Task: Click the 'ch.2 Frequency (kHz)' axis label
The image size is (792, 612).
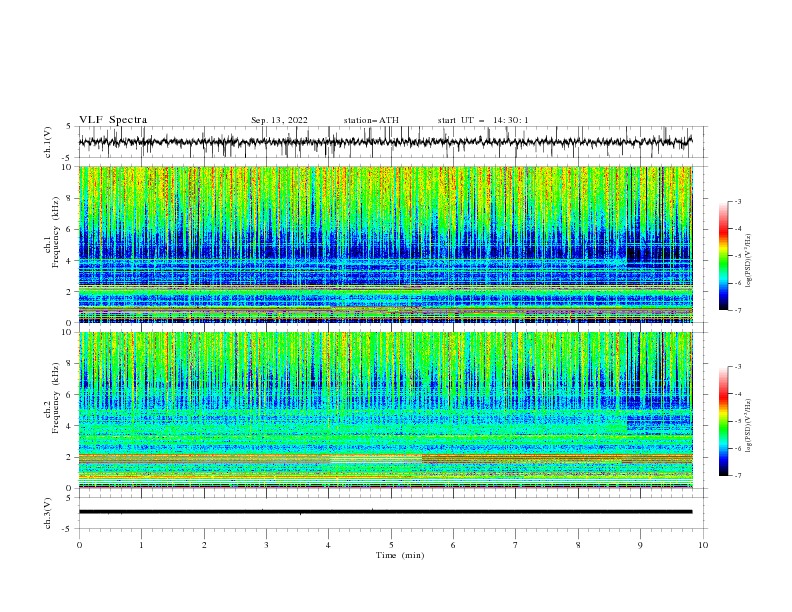Action: coord(52,398)
